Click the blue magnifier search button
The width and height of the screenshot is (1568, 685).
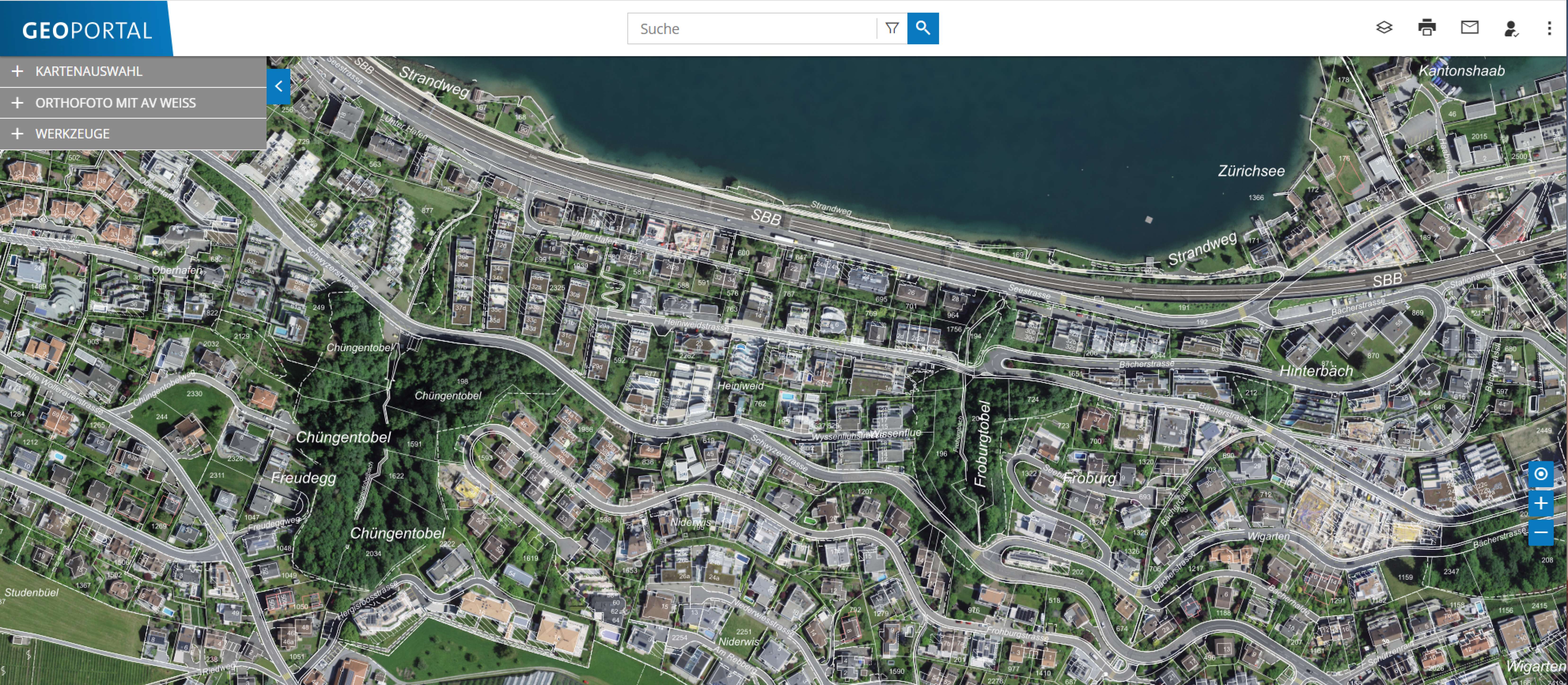[923, 29]
